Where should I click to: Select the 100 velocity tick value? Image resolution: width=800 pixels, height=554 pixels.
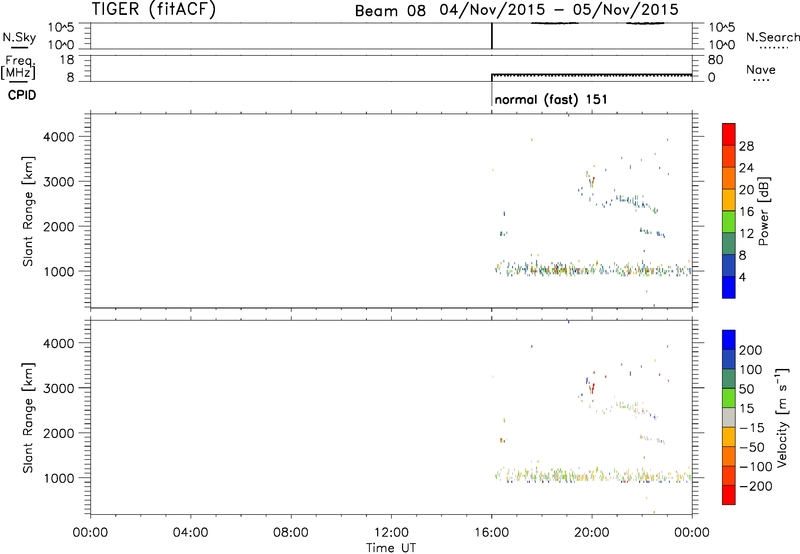pyautogui.click(x=751, y=369)
